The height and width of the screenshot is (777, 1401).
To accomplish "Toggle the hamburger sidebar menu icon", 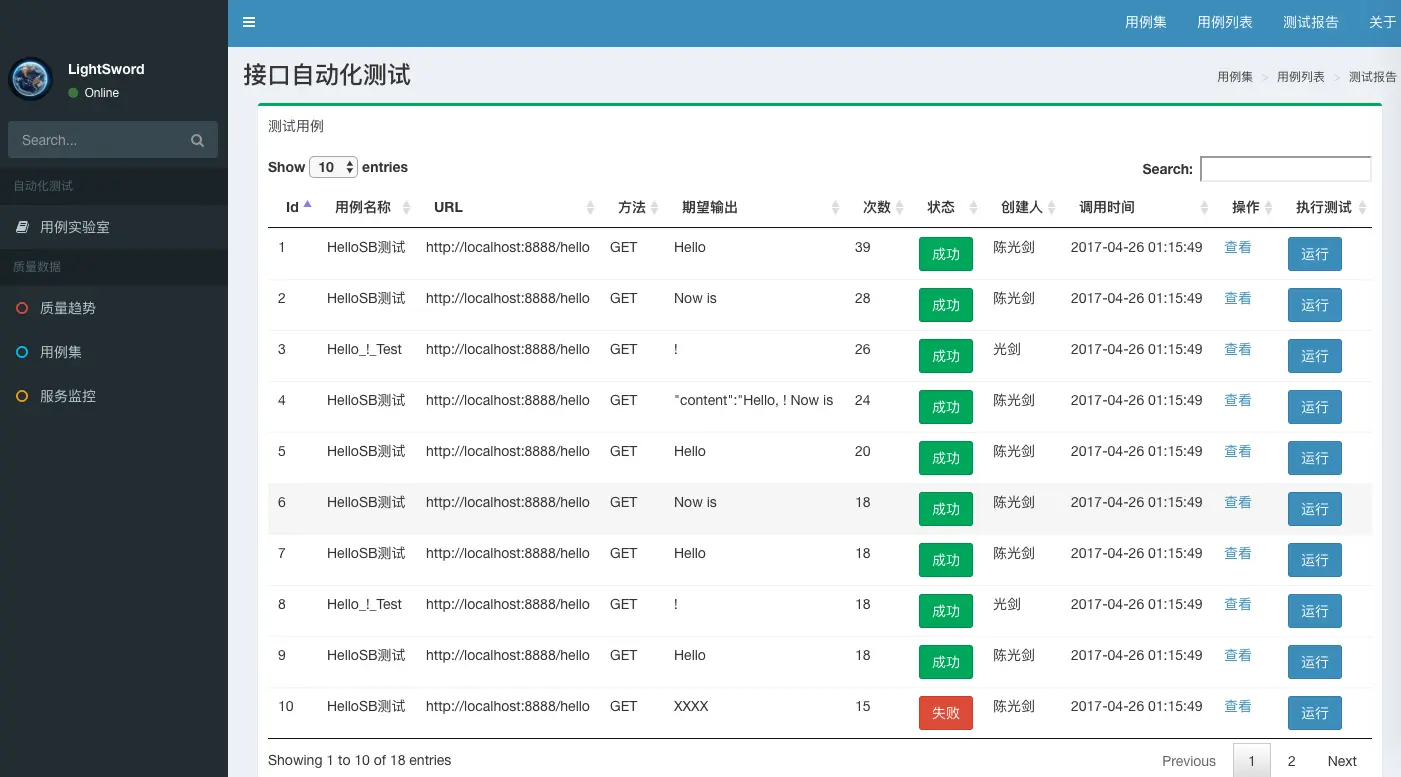I will click(249, 23).
